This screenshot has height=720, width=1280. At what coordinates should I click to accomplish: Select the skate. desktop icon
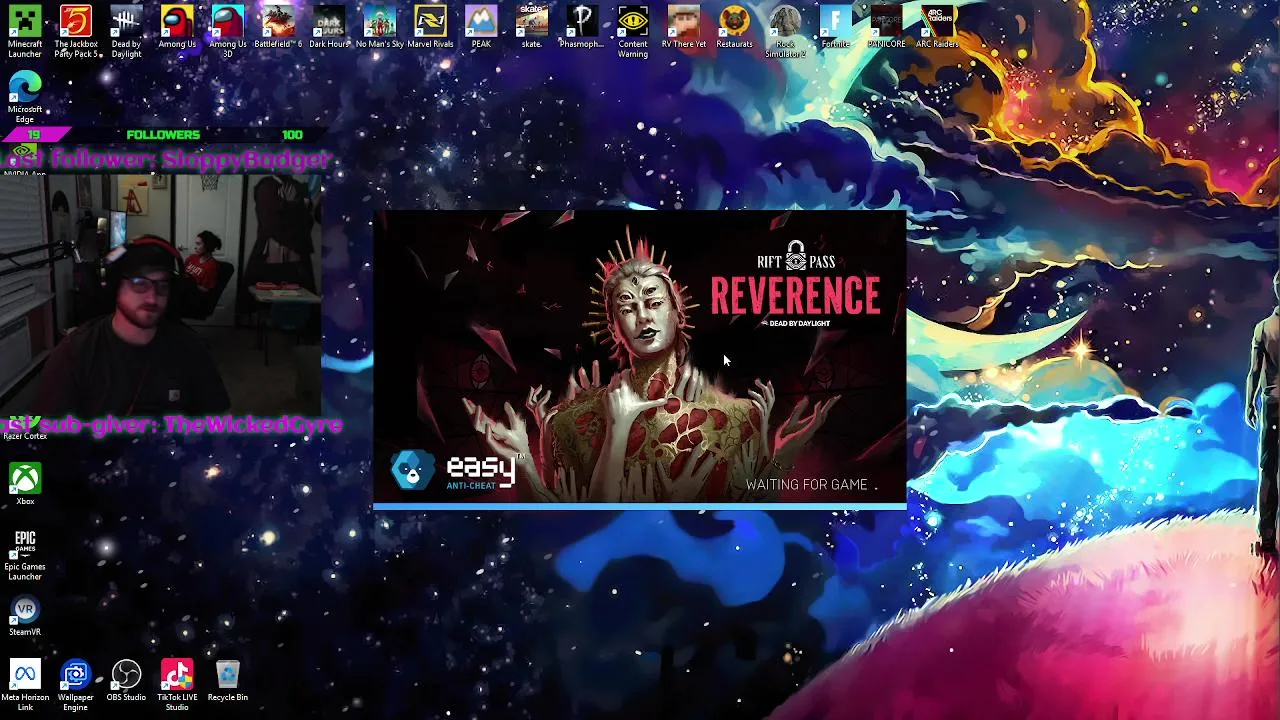[532, 27]
